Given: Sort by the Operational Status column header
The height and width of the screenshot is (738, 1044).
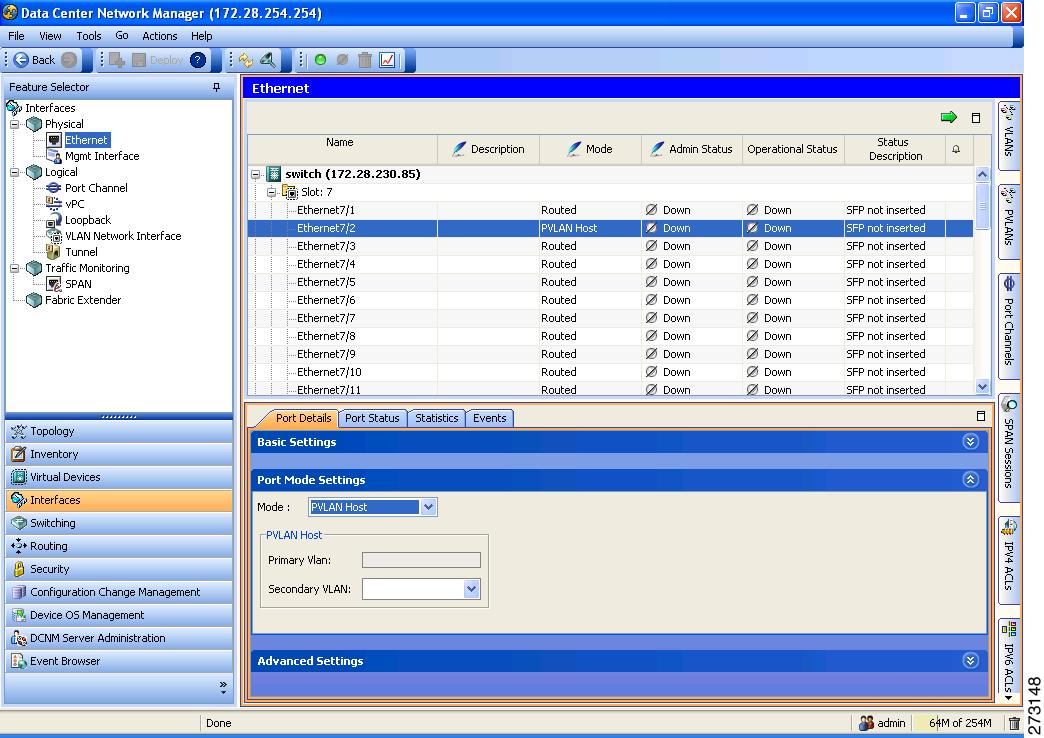Looking at the screenshot, I should point(792,149).
